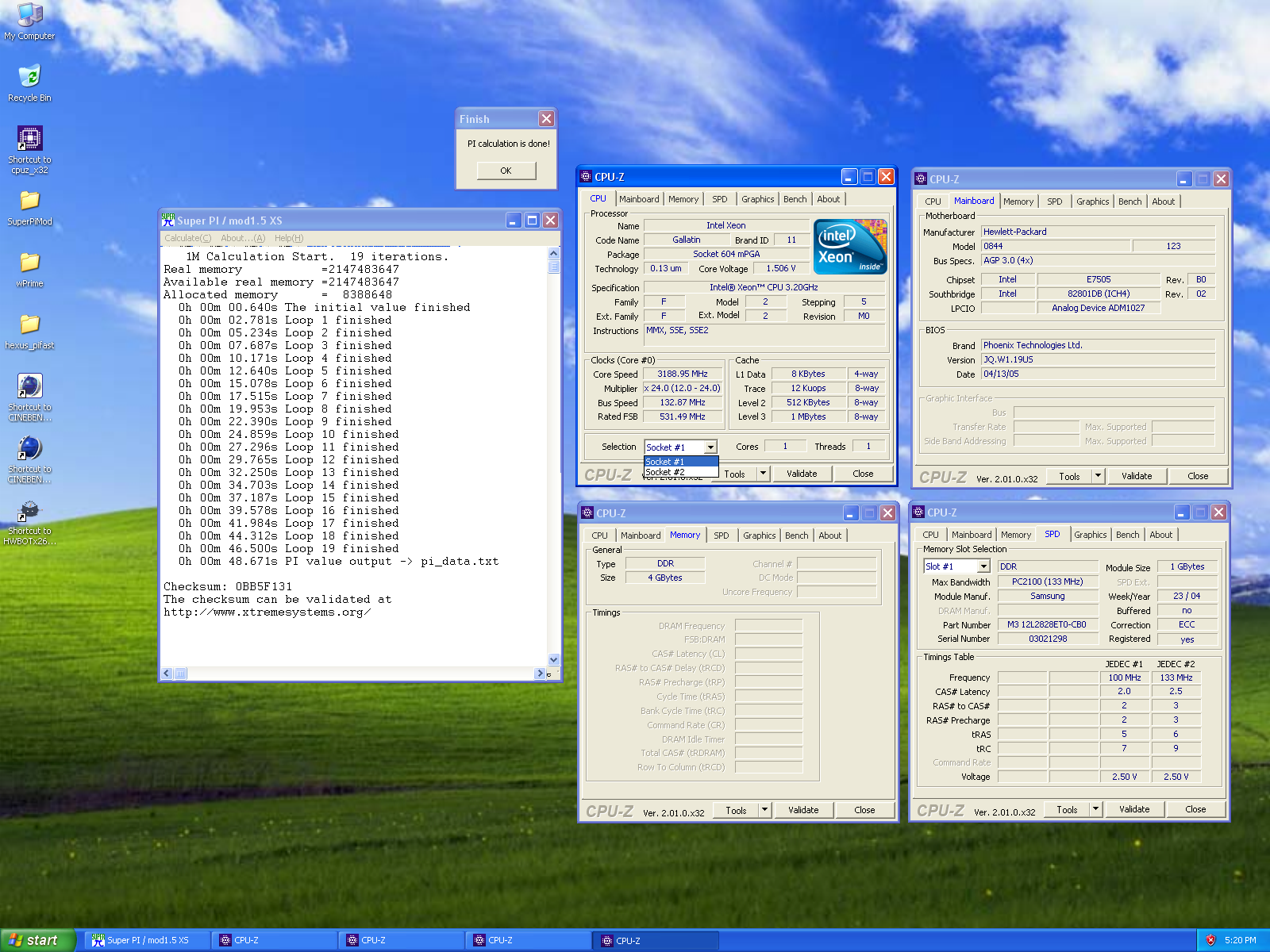
Task: Open the Windows start button
Action: coord(37,940)
